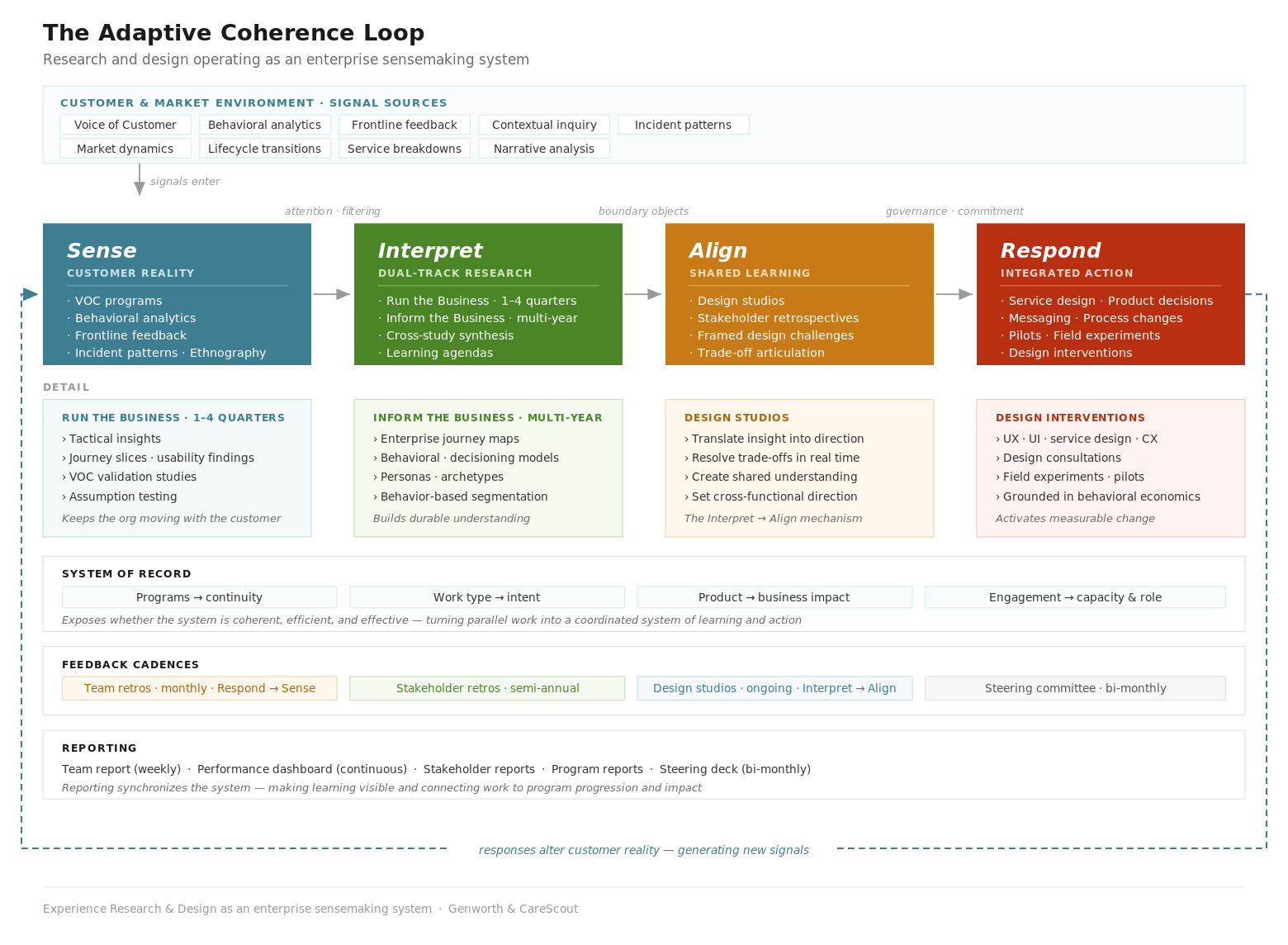The image size is (1288, 945).
Task: Click 'Design consultations' detail item
Action: 1062,458
